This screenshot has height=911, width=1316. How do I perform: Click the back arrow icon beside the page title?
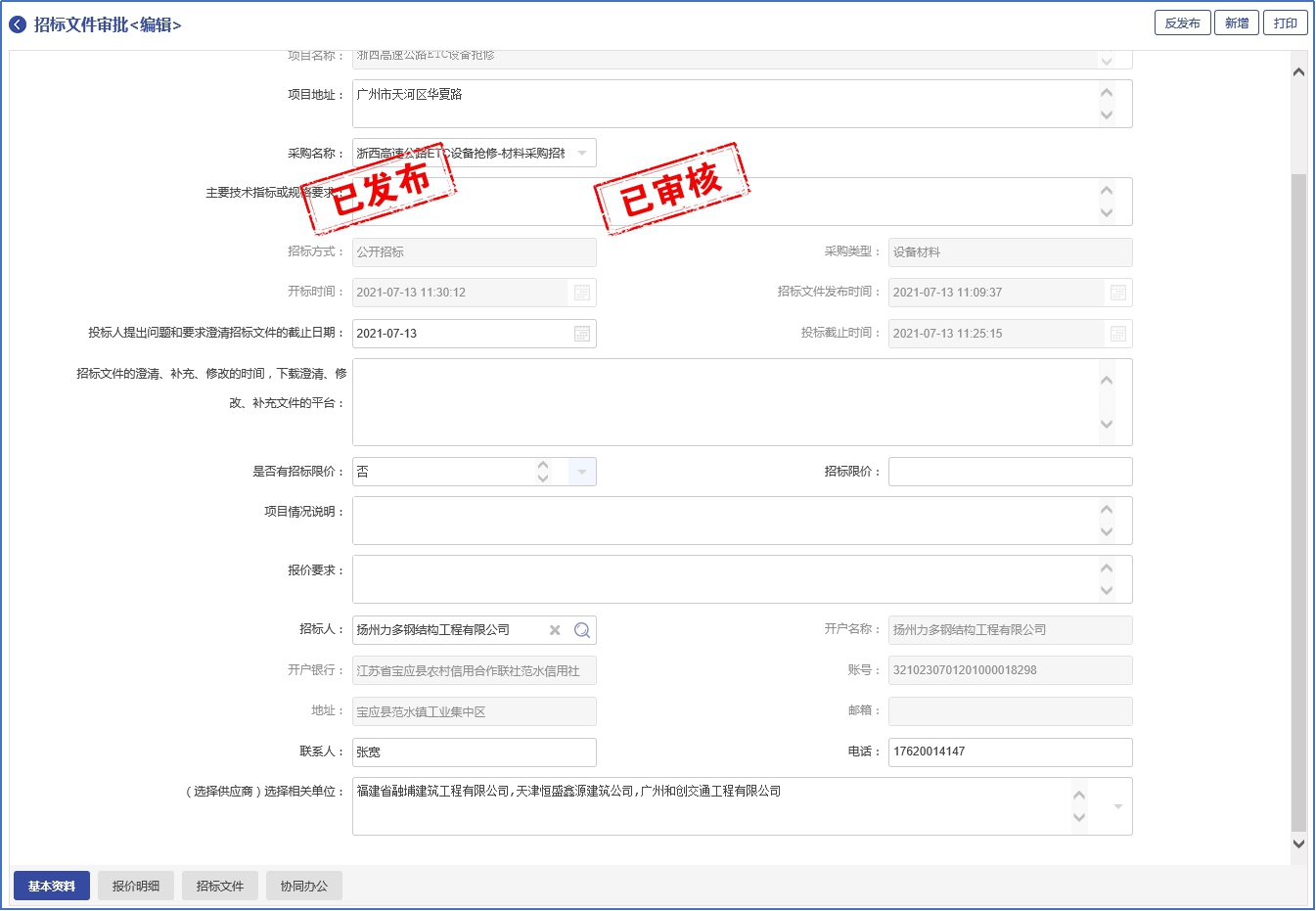tap(18, 24)
